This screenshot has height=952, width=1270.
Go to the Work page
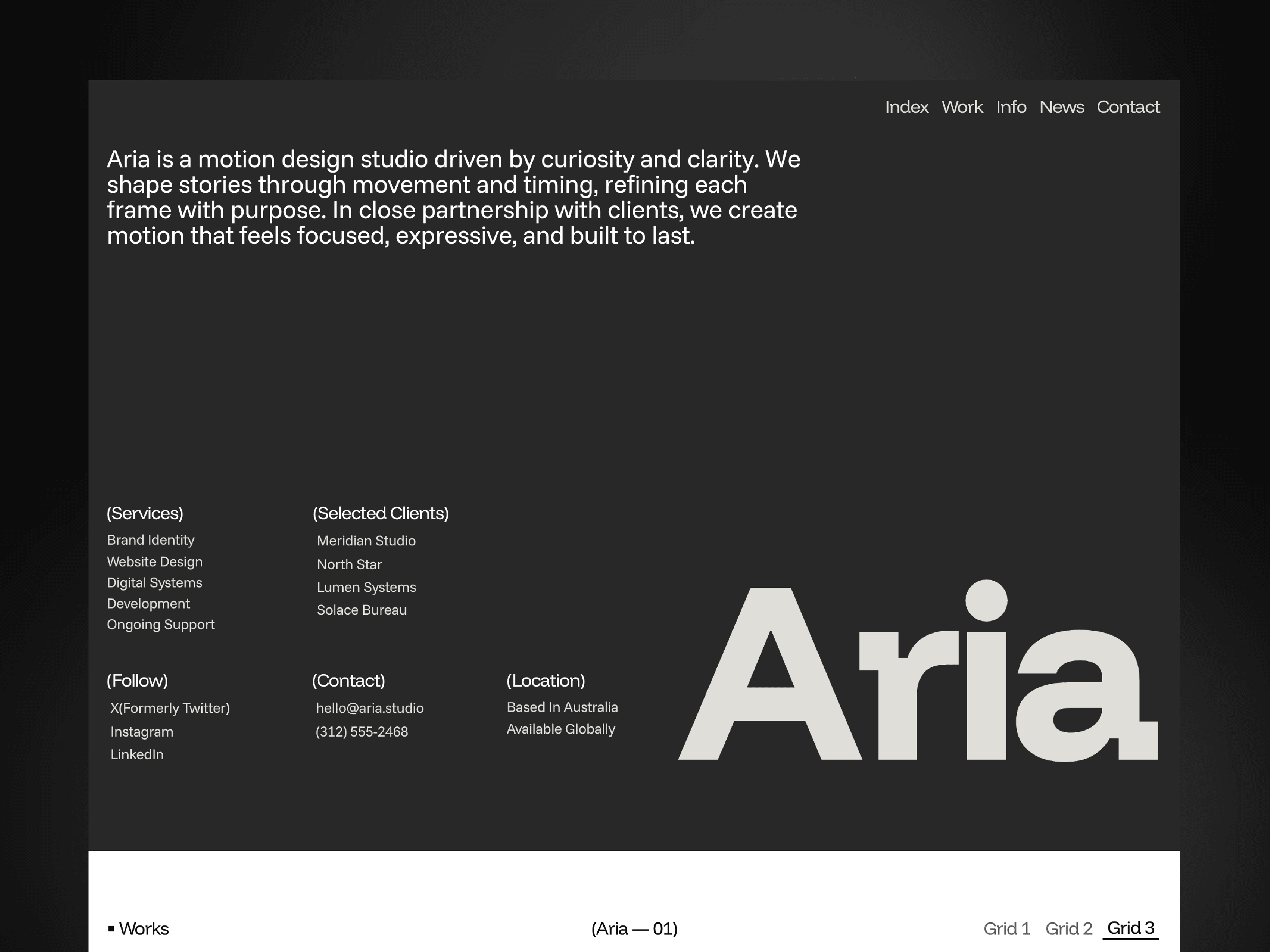962,107
